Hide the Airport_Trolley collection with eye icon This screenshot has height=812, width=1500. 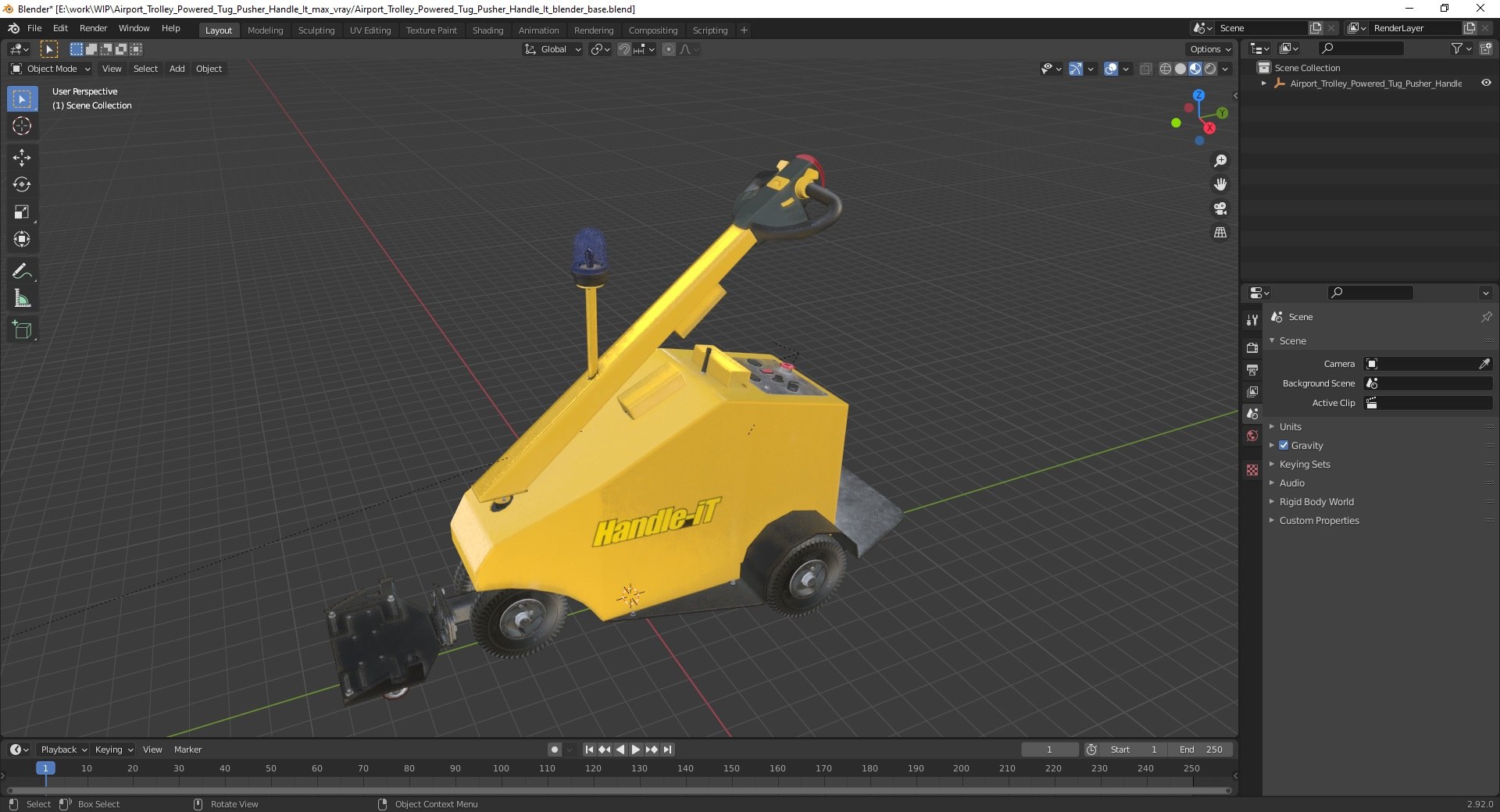1486,83
